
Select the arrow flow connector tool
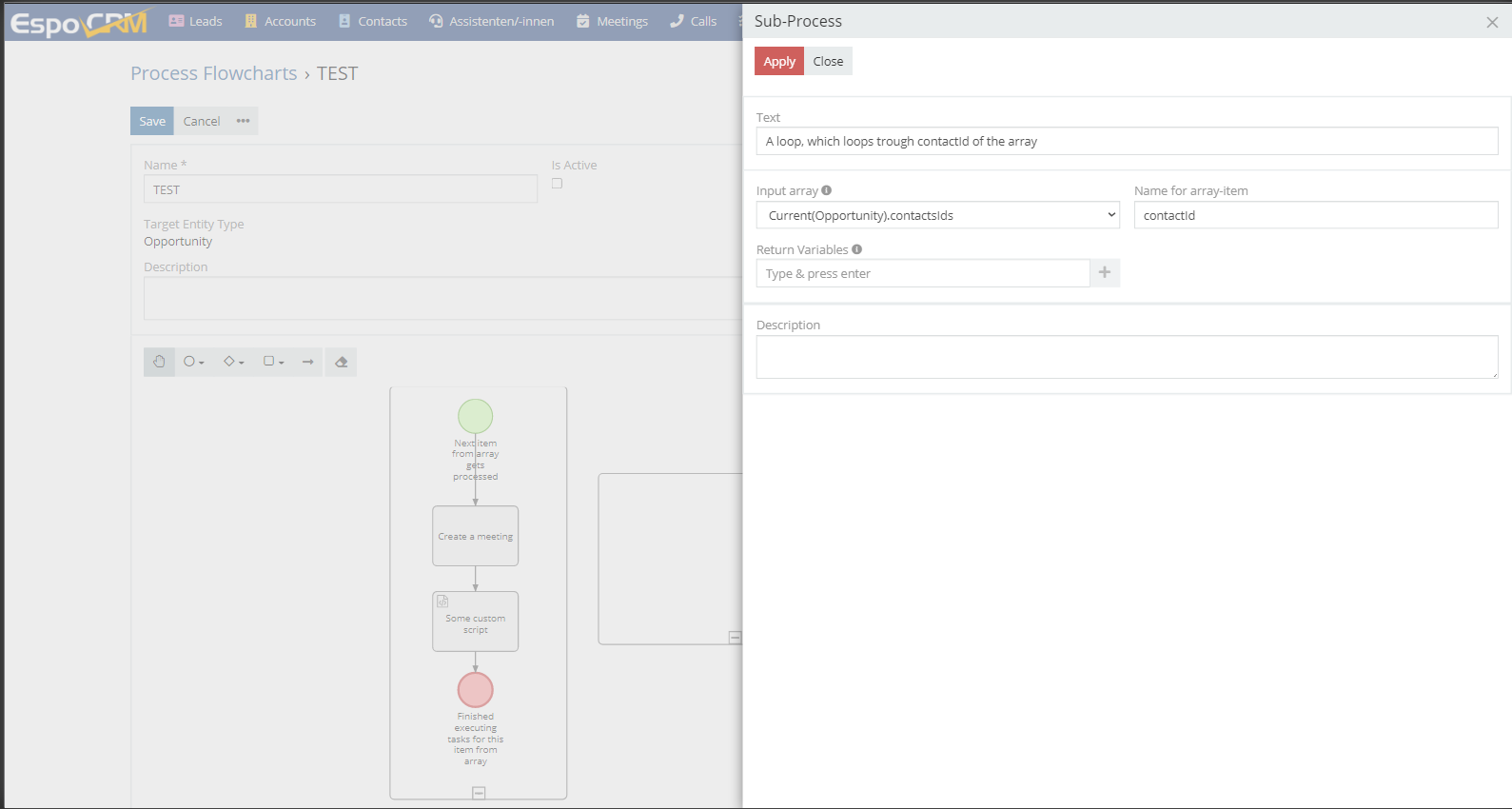pos(307,362)
